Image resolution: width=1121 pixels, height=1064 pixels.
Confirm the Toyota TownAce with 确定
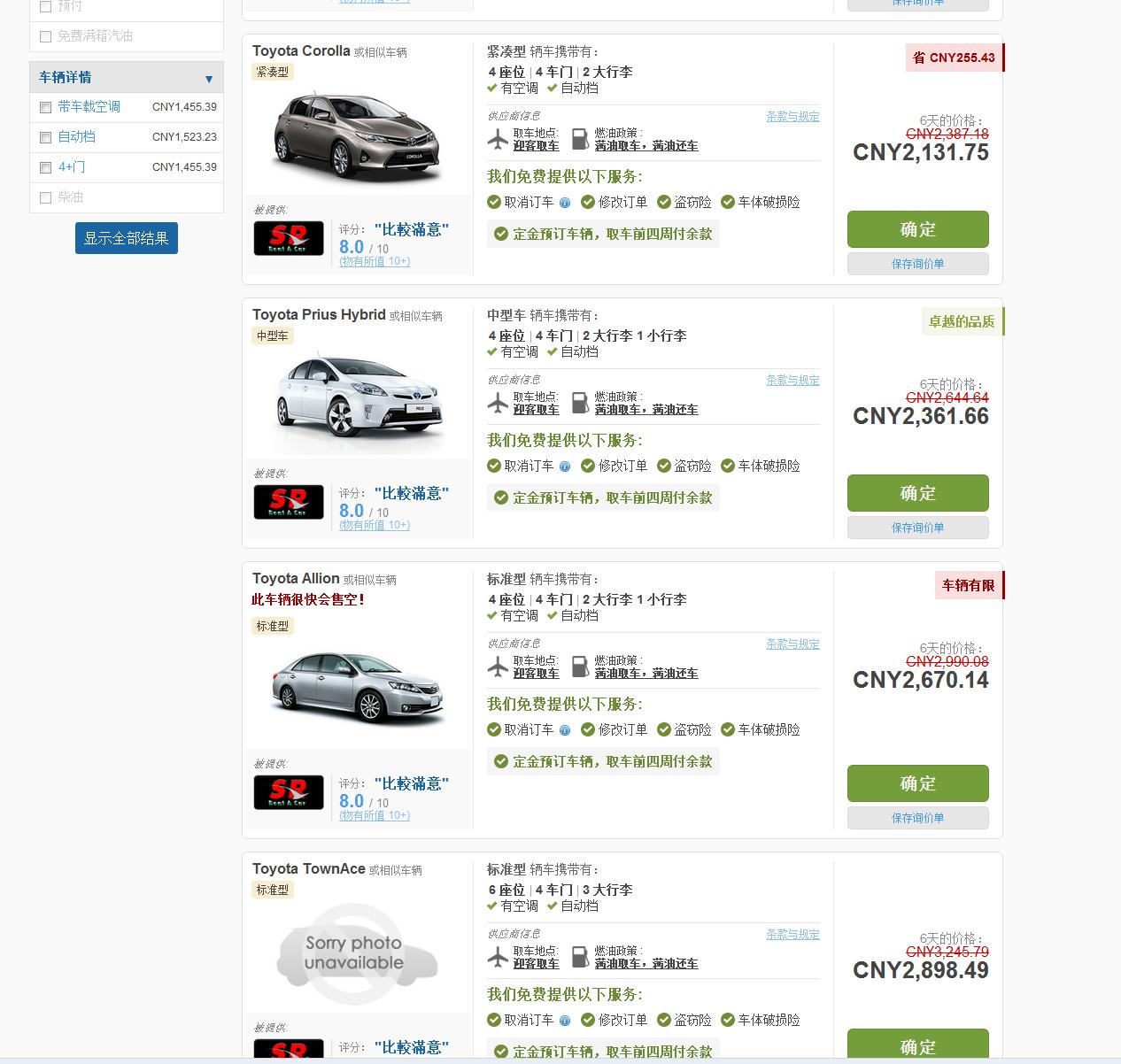pyautogui.click(x=918, y=1045)
